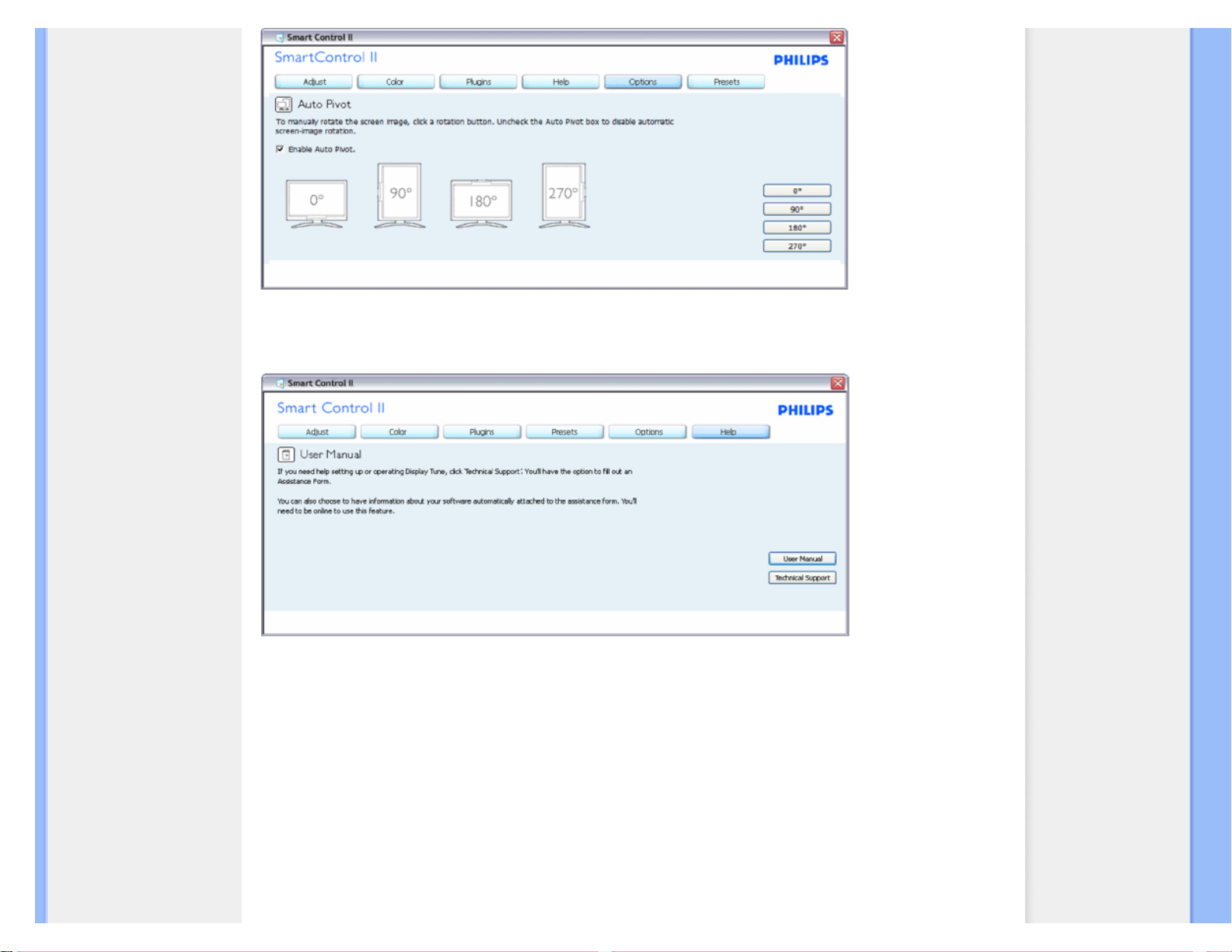Screen dimensions: 1232x952
Task: Open Options tab in the lower window
Action: (x=647, y=432)
